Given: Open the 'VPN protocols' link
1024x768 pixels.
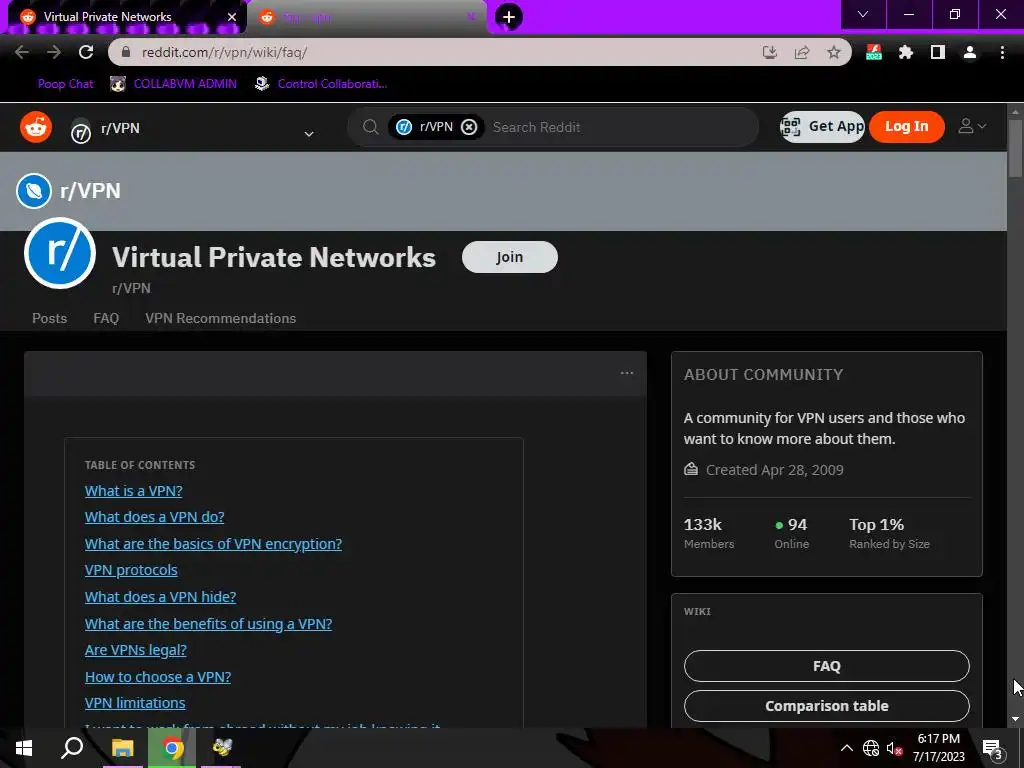Looking at the screenshot, I should [131, 569].
